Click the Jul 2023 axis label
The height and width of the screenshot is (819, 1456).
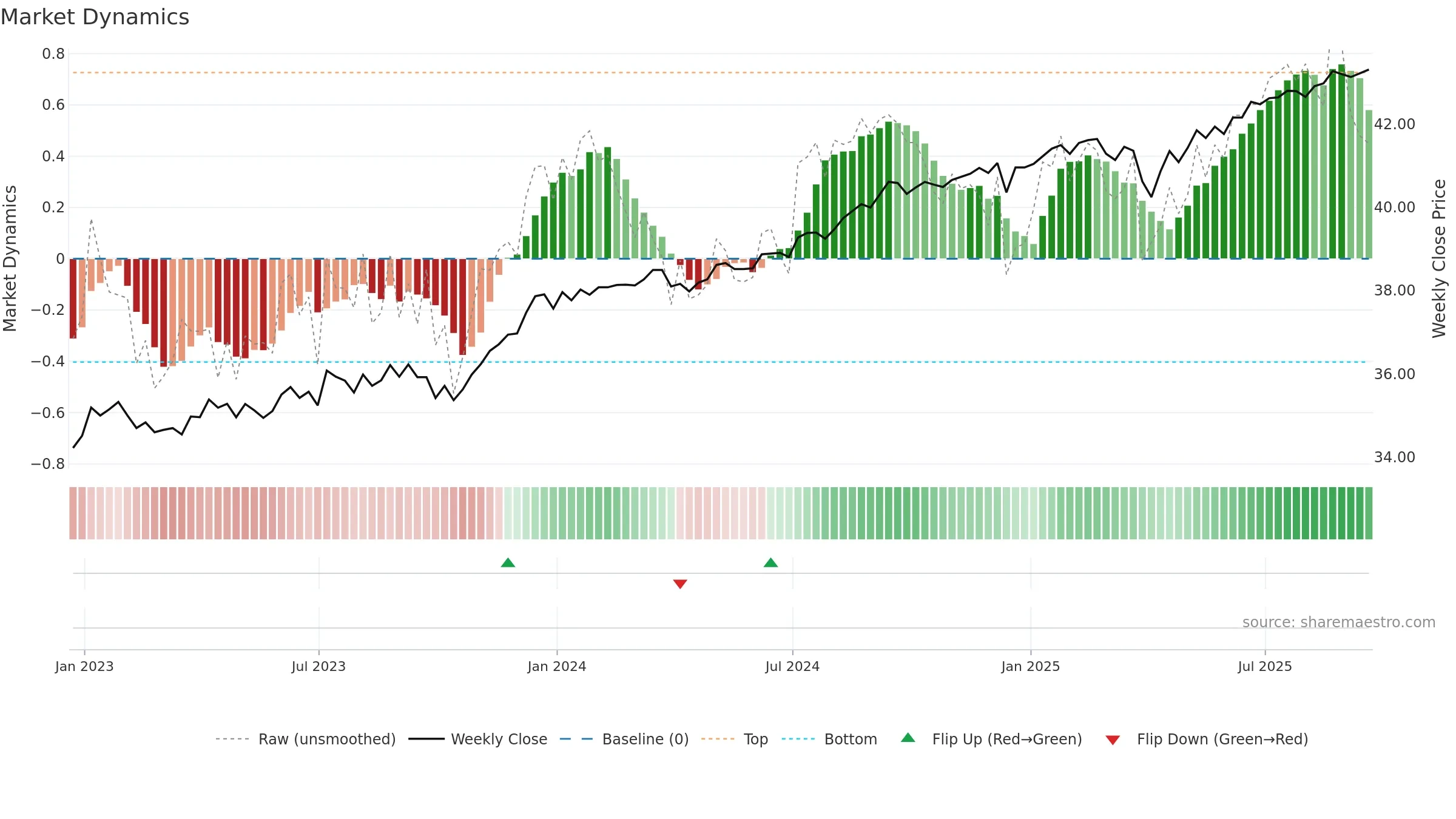pyautogui.click(x=318, y=666)
